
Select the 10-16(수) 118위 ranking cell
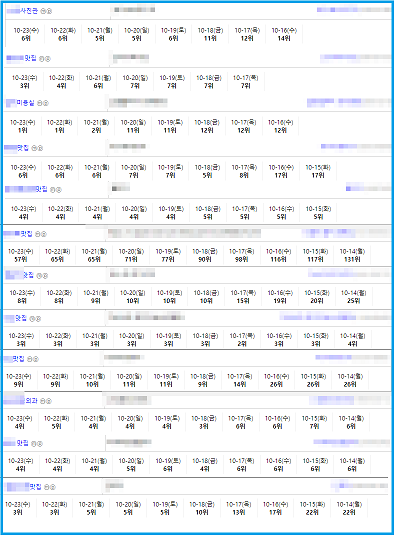[x=278, y=255]
